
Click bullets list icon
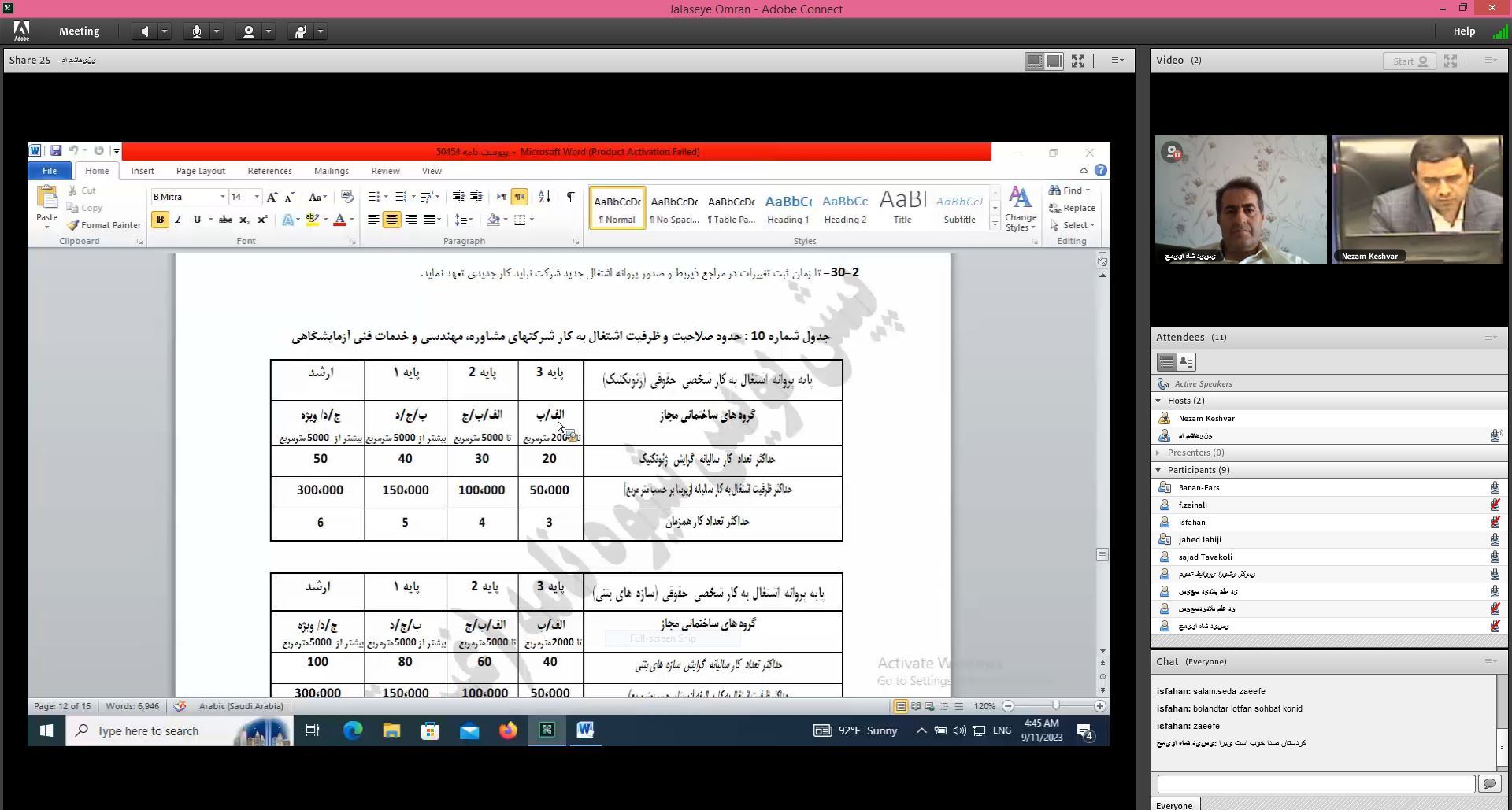click(374, 197)
